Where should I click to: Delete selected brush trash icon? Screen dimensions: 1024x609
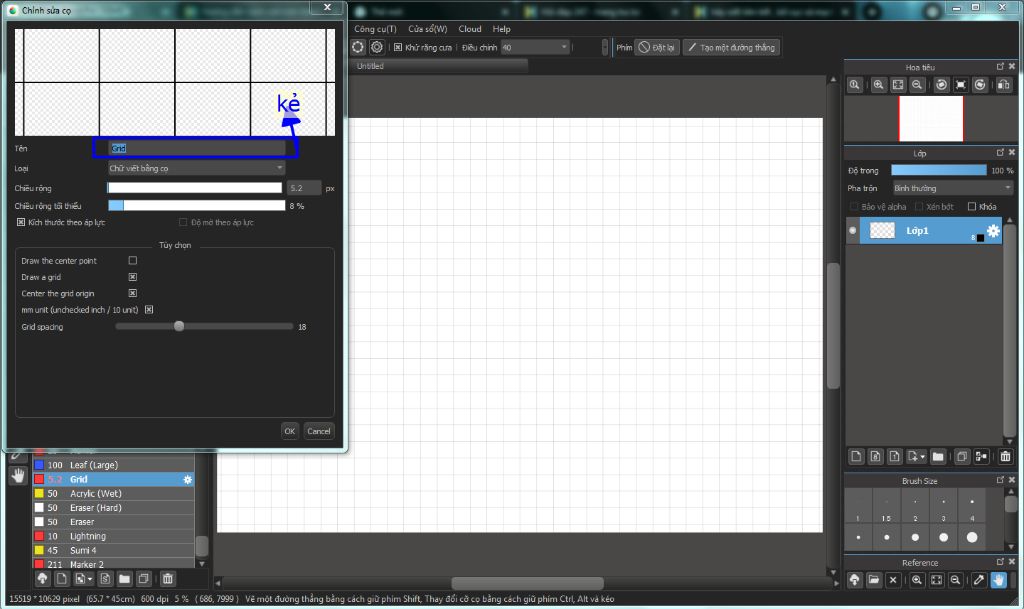[168, 579]
